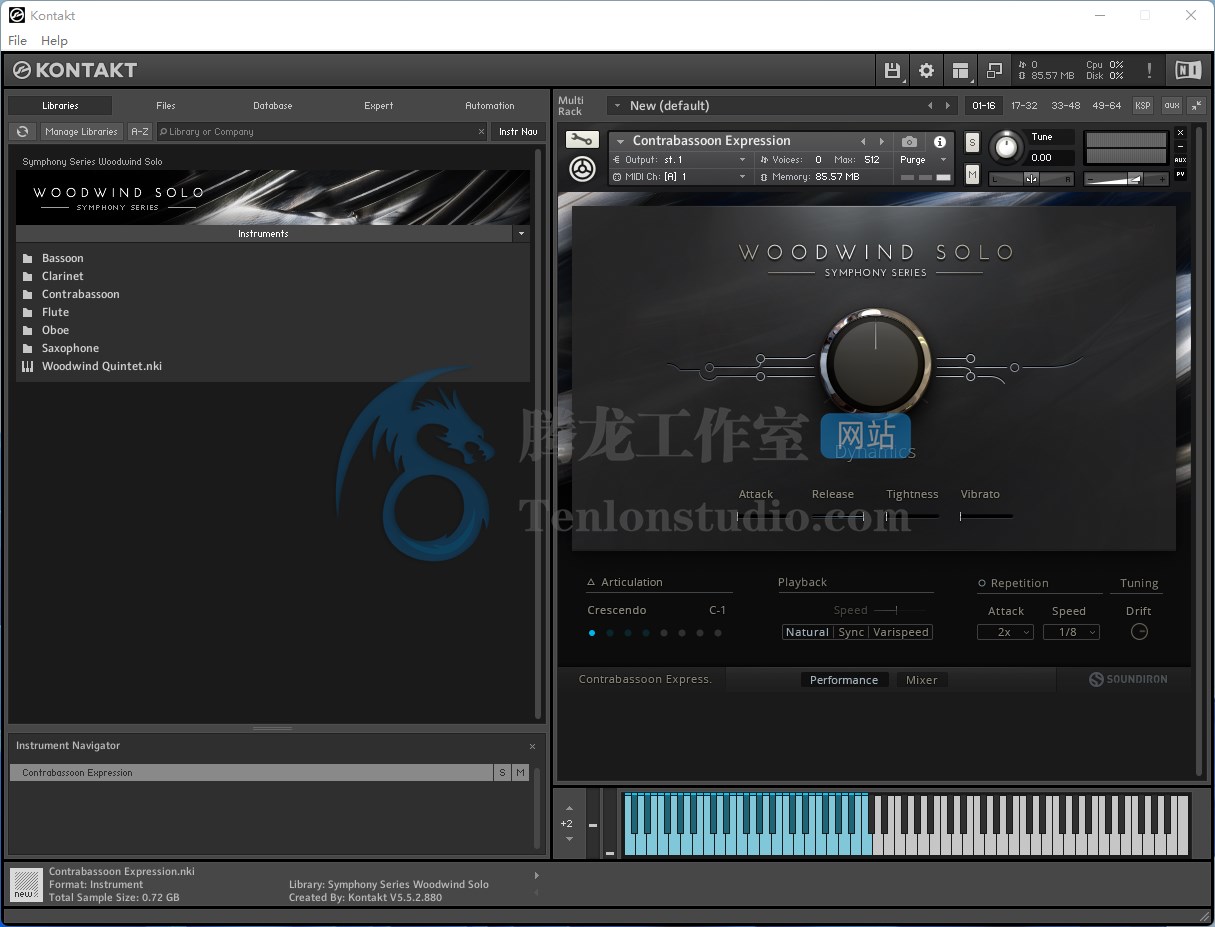Remove the Contrabassoon Expression instrument from rack
Screen dimensions: 1215x927
tap(1180, 133)
